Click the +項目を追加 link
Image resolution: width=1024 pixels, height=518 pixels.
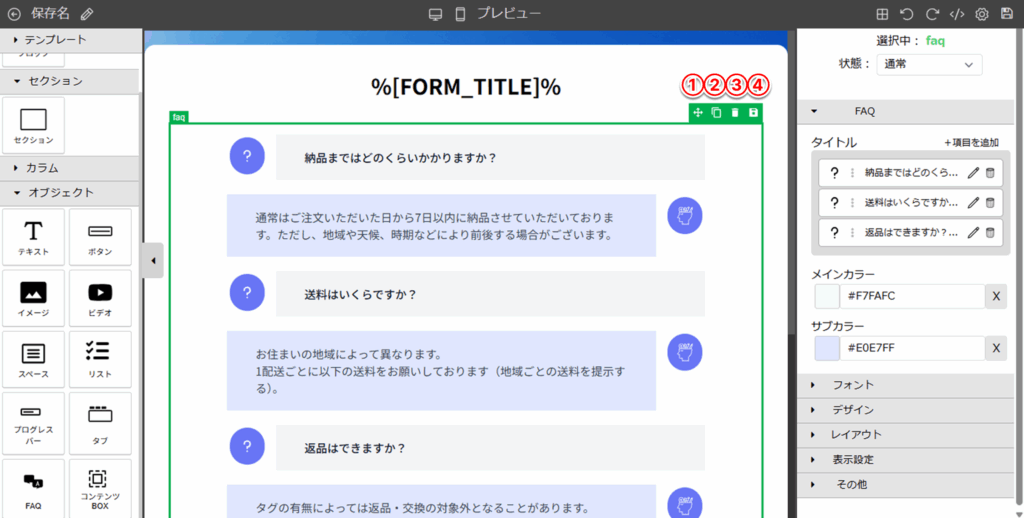(x=971, y=143)
